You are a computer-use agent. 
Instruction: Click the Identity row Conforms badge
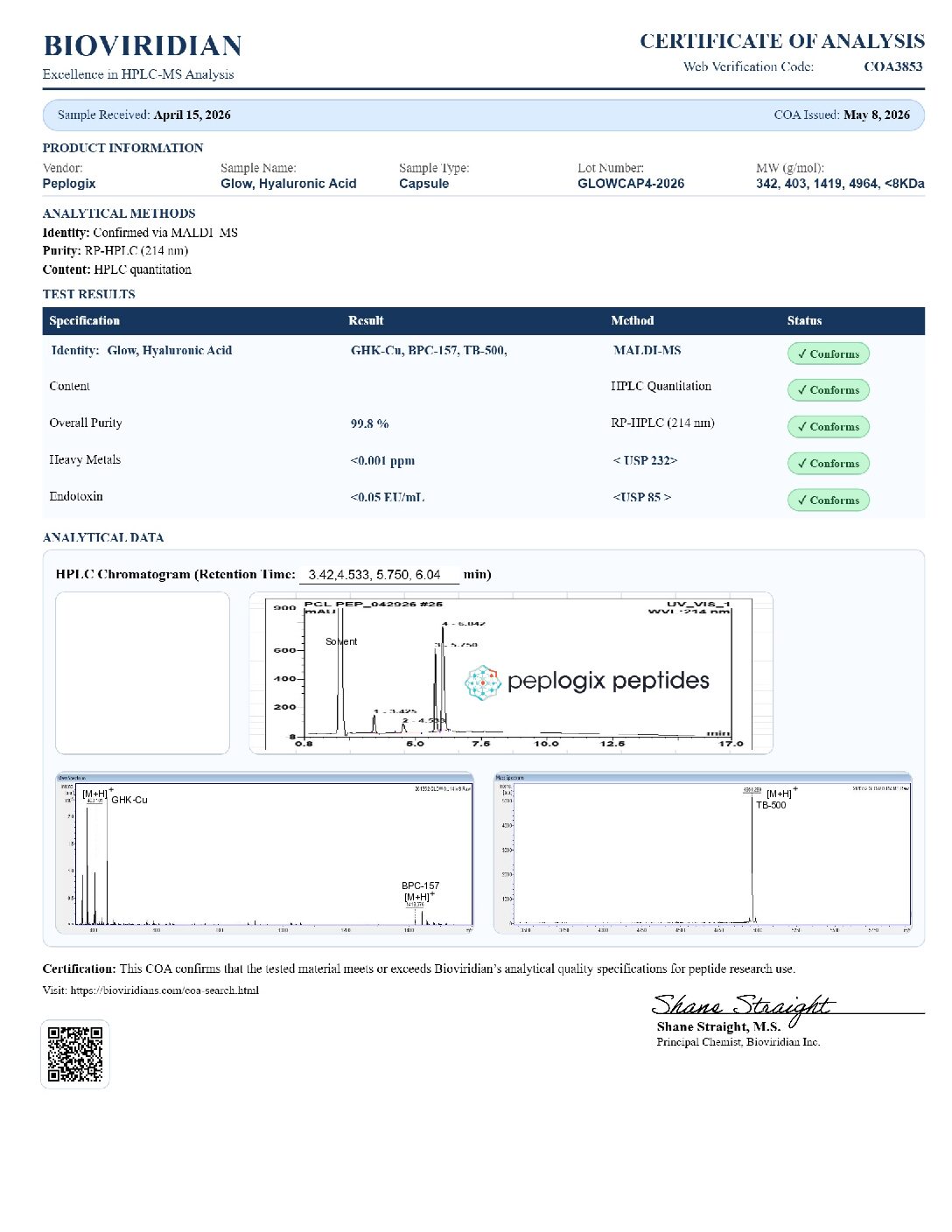tap(828, 354)
